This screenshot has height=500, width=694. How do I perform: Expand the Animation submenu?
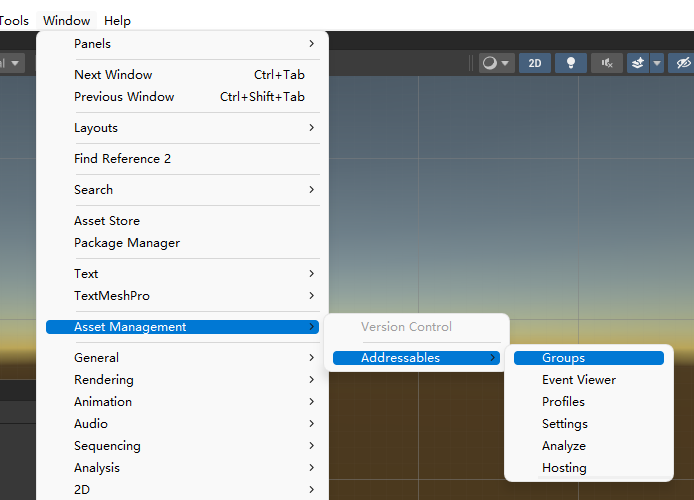(182, 402)
